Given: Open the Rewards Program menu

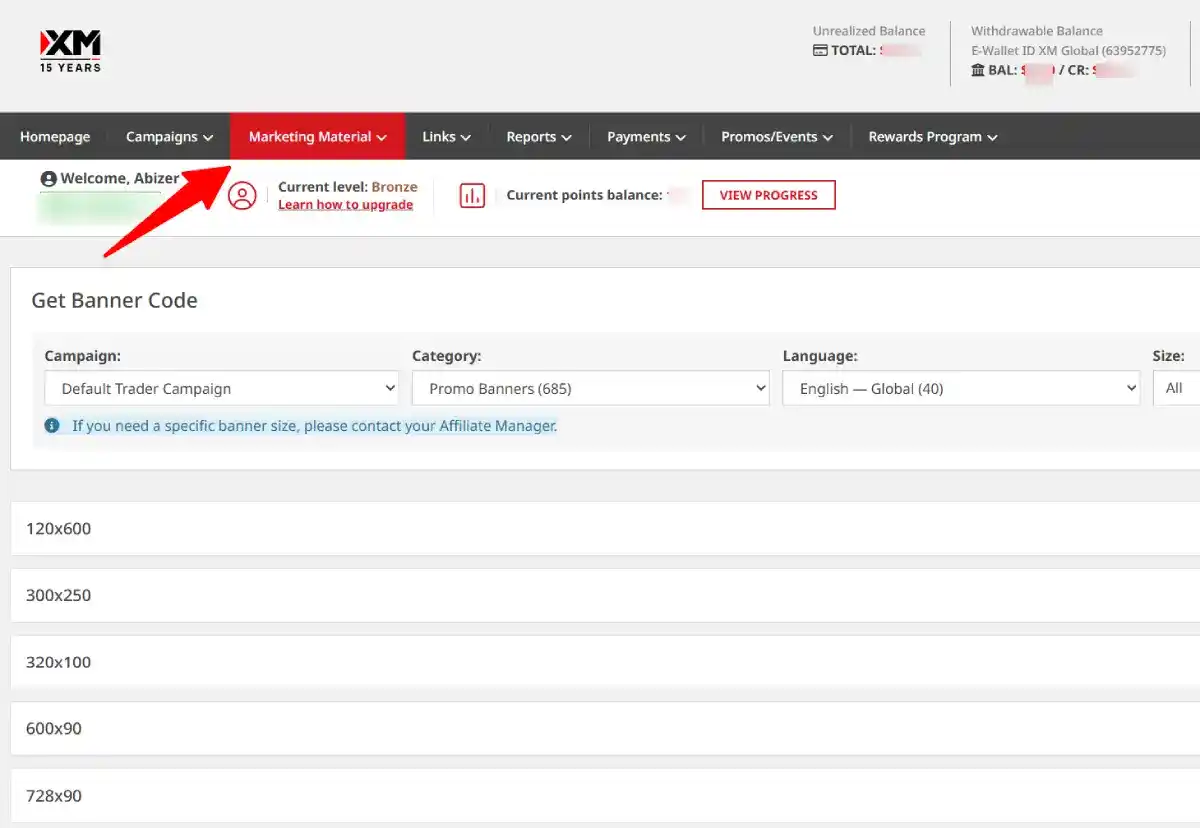Looking at the screenshot, I should coord(933,137).
